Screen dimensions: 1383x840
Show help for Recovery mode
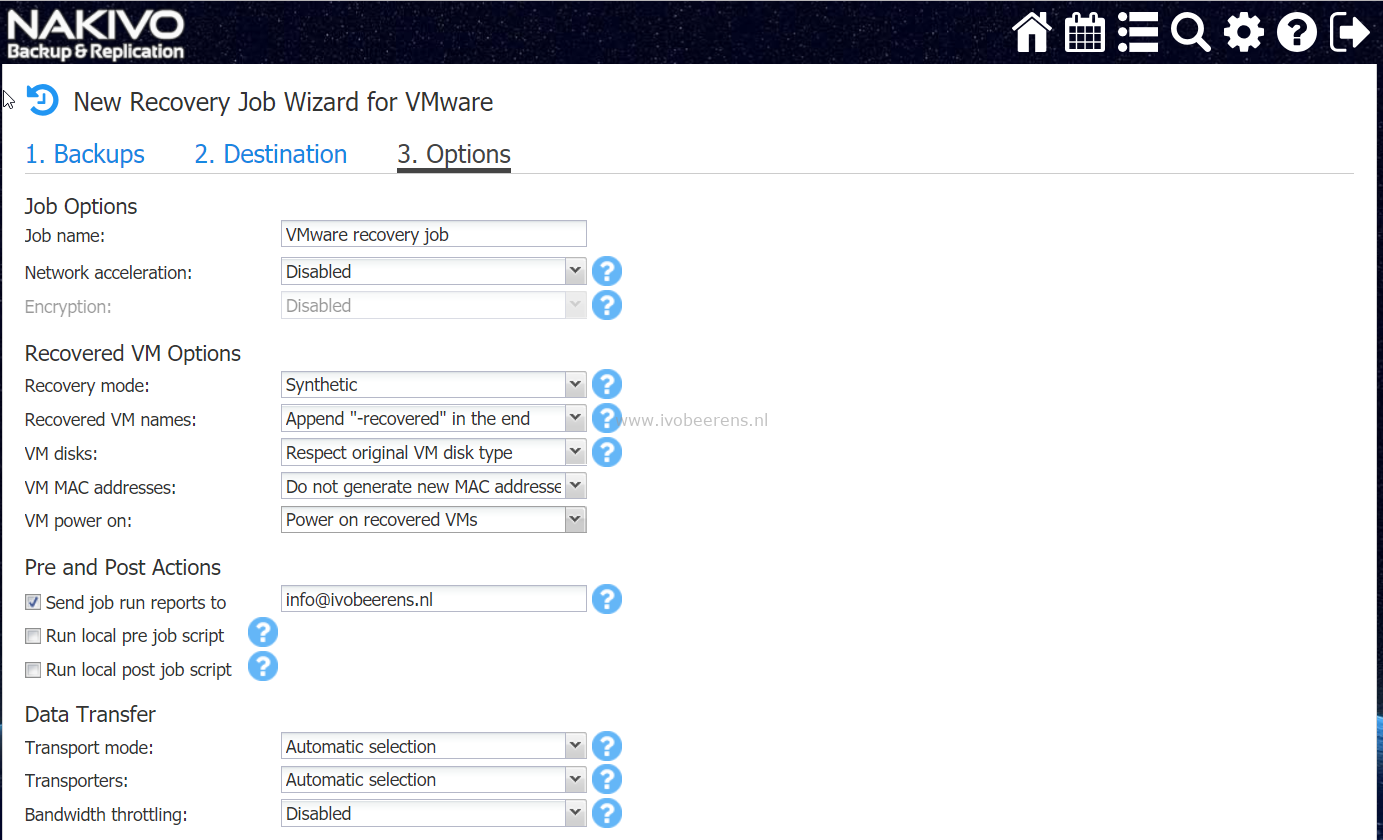(607, 384)
